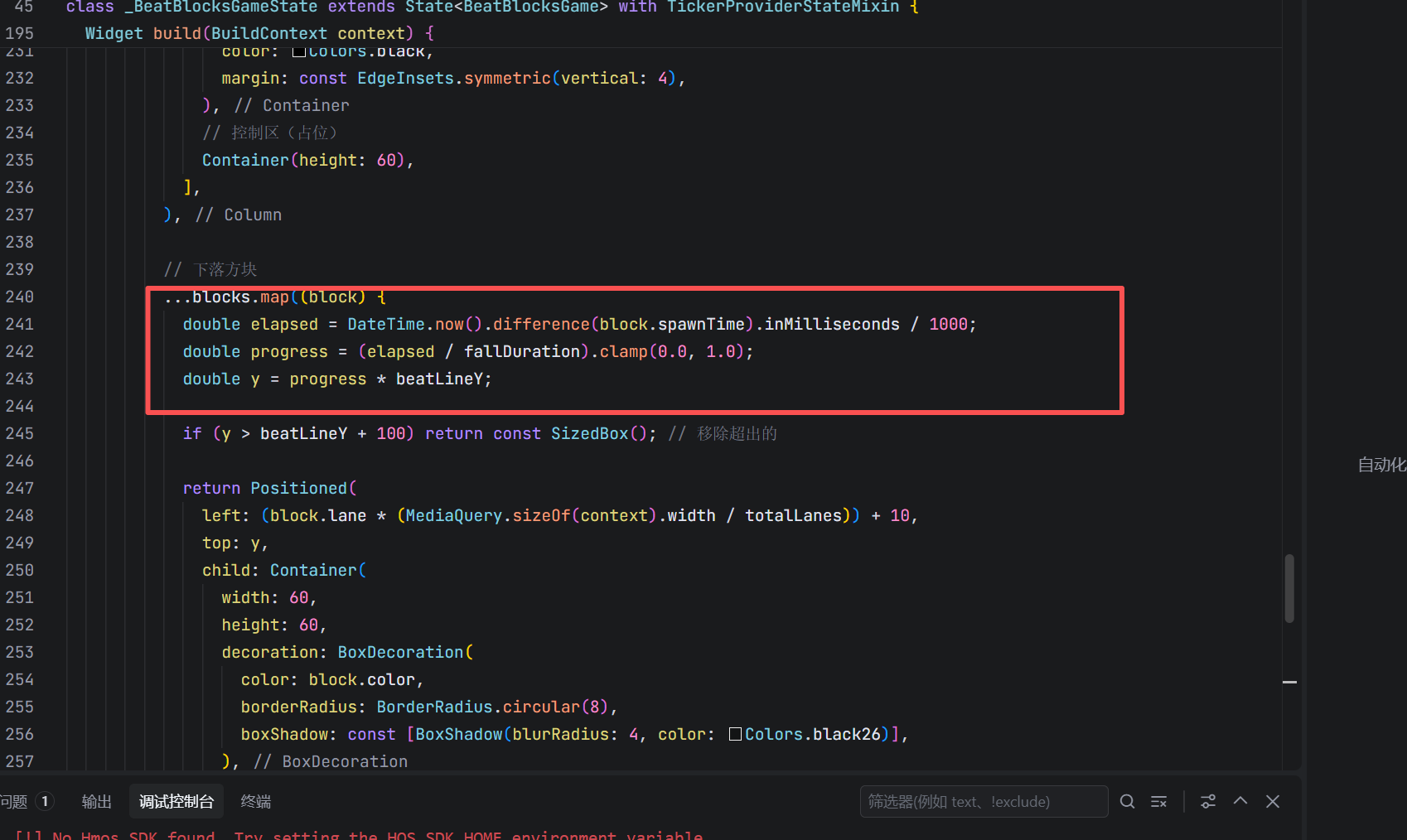Click 'DateTime' on line 241

pyautogui.click(x=386, y=324)
